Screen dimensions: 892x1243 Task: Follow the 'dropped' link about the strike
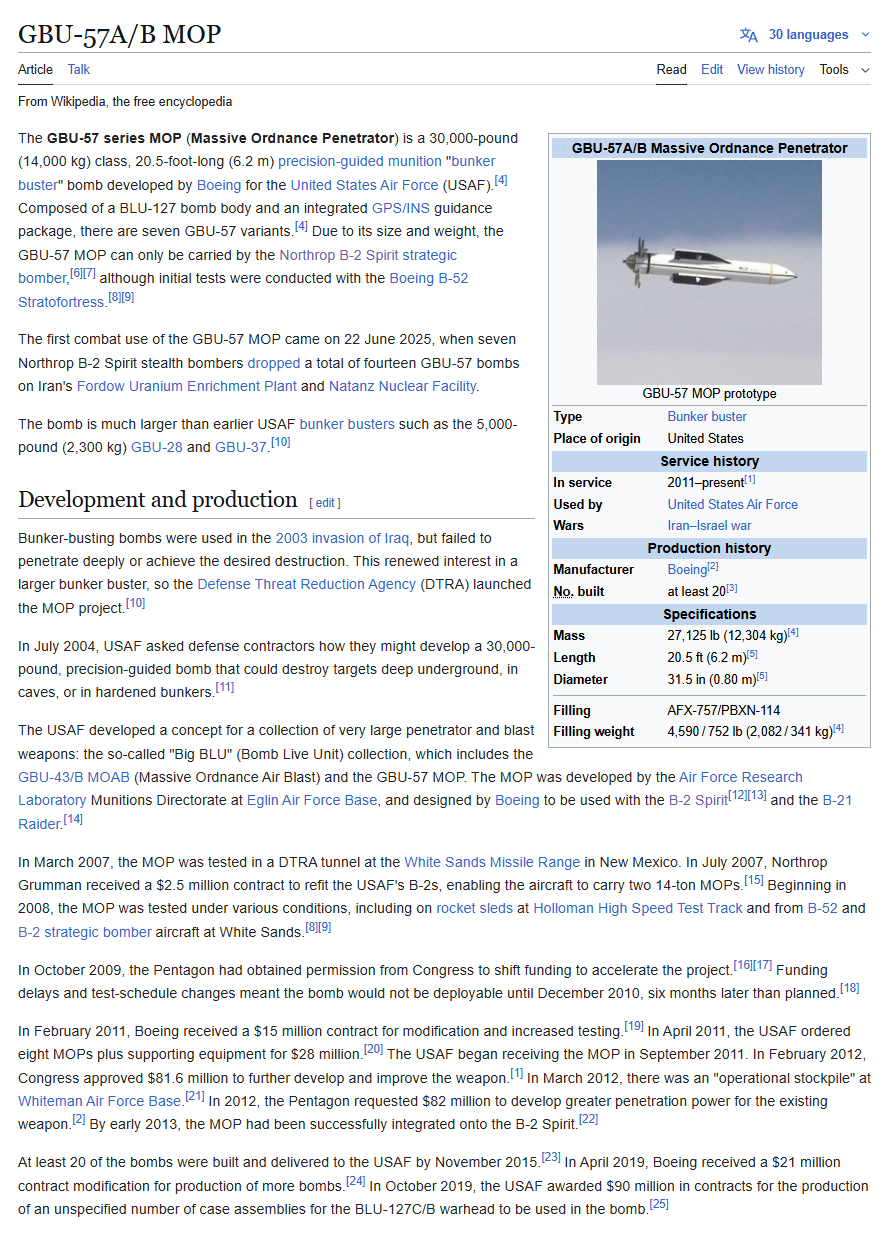coord(274,363)
